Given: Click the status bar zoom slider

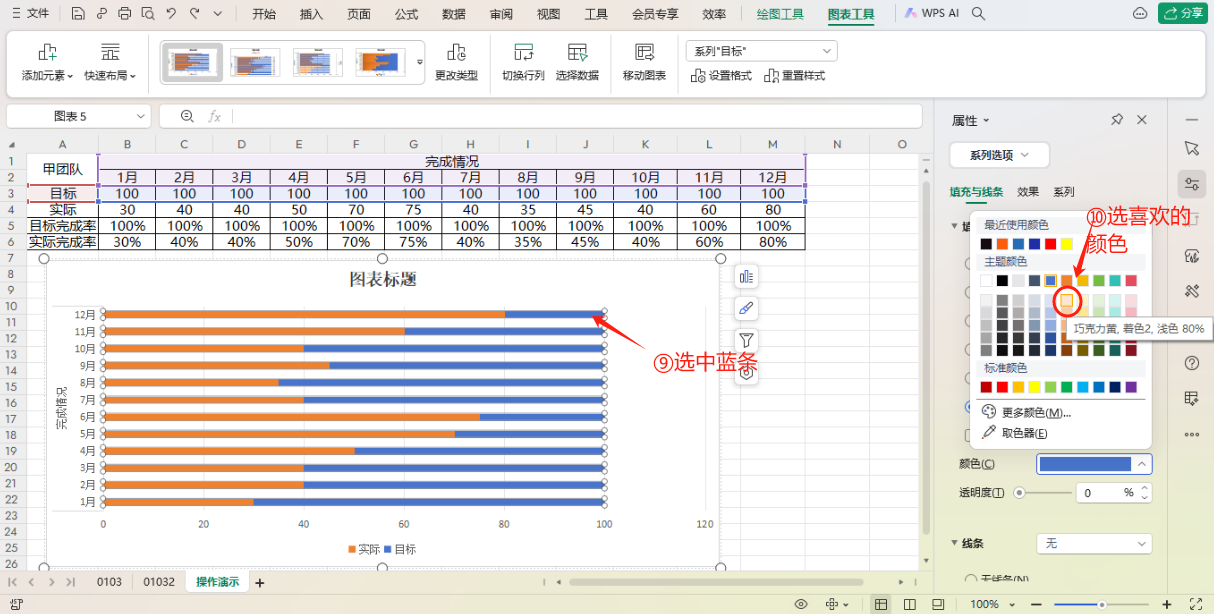Looking at the screenshot, I should [1100, 604].
